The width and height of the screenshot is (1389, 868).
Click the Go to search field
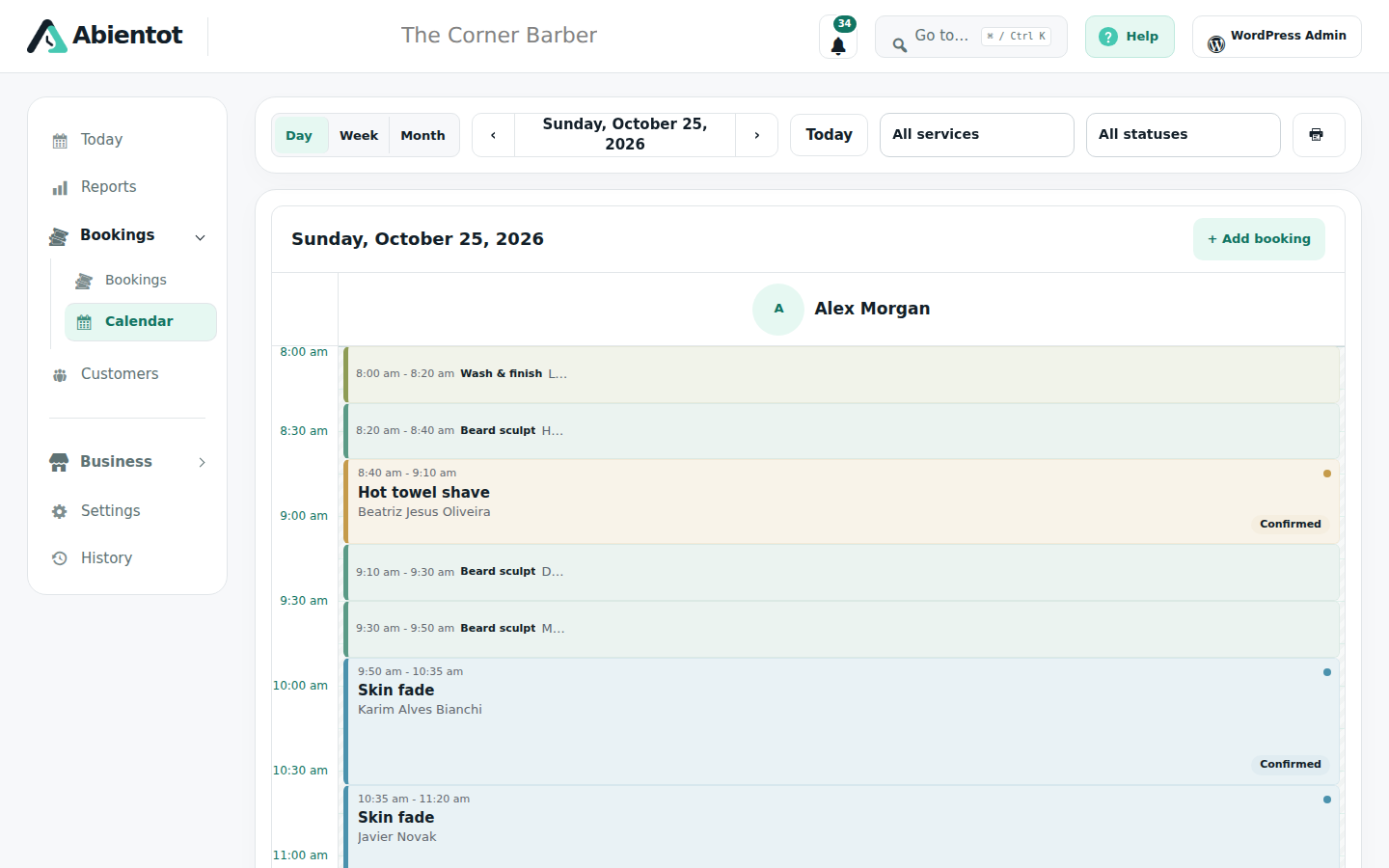point(970,37)
